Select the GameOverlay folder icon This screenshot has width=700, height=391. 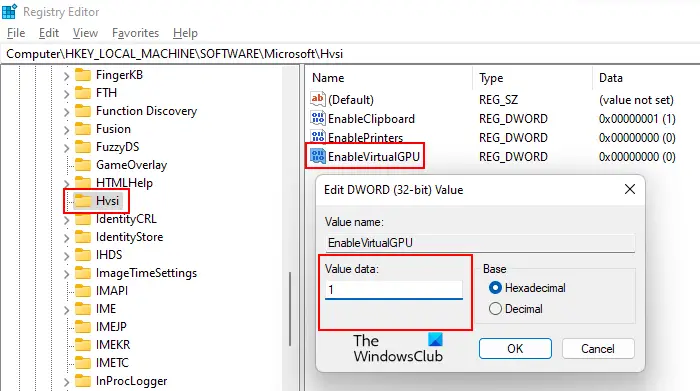(83, 165)
